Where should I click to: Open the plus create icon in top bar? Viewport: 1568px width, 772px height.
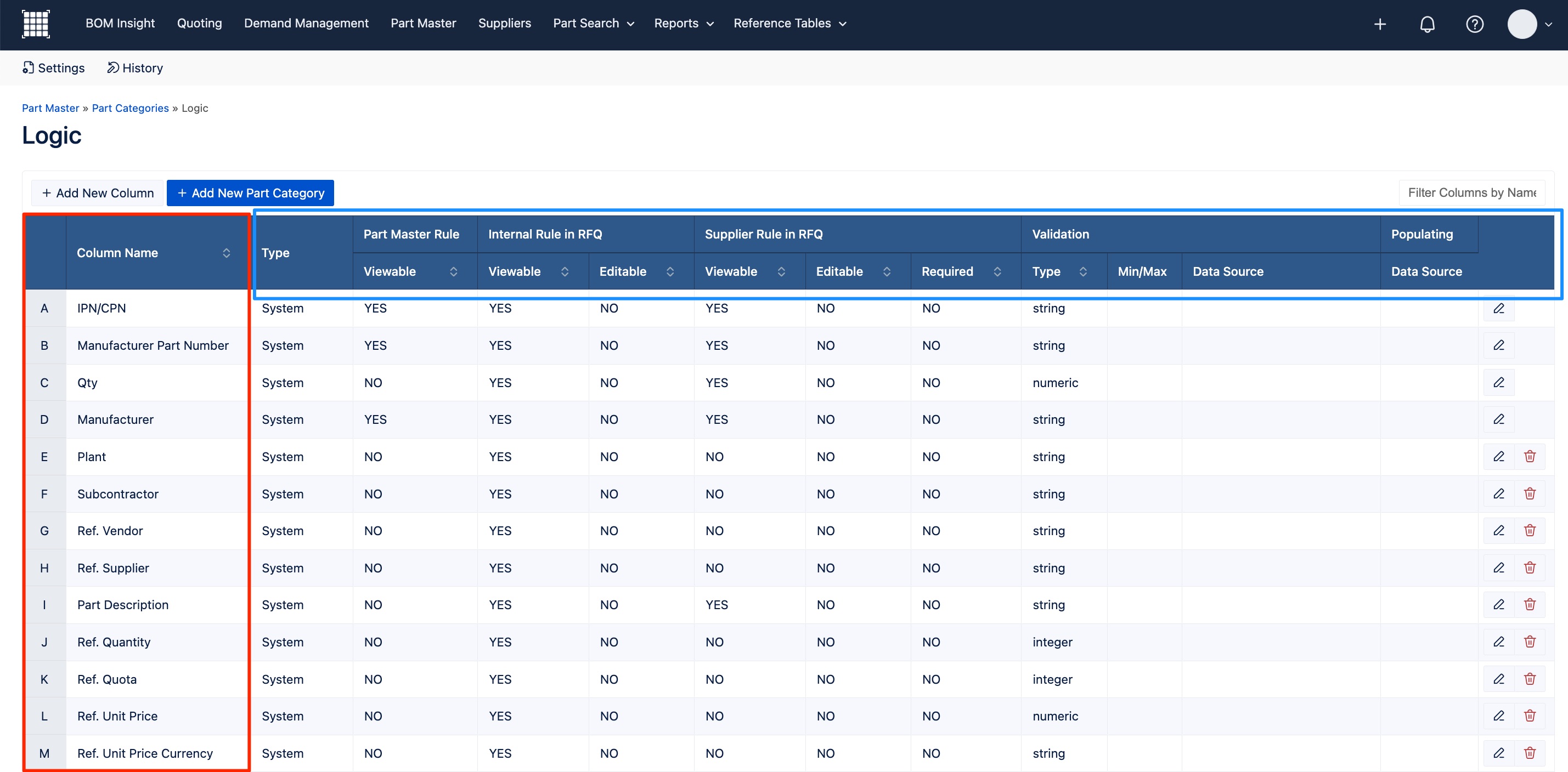(x=1380, y=24)
